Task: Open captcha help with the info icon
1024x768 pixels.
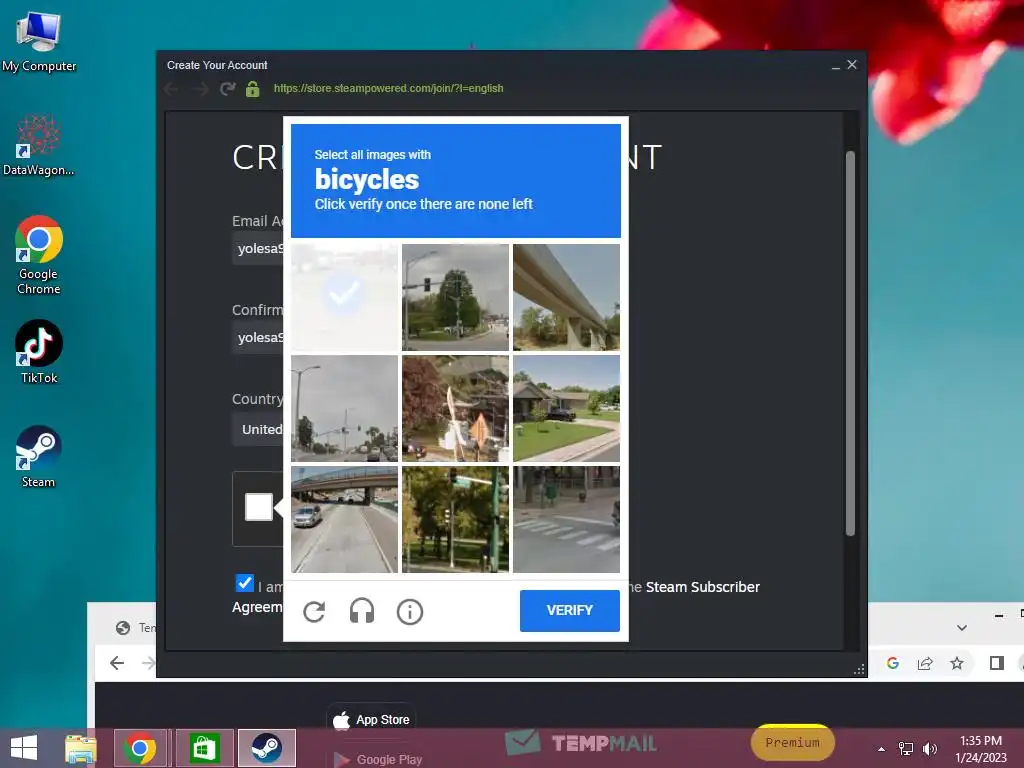Action: 409,612
